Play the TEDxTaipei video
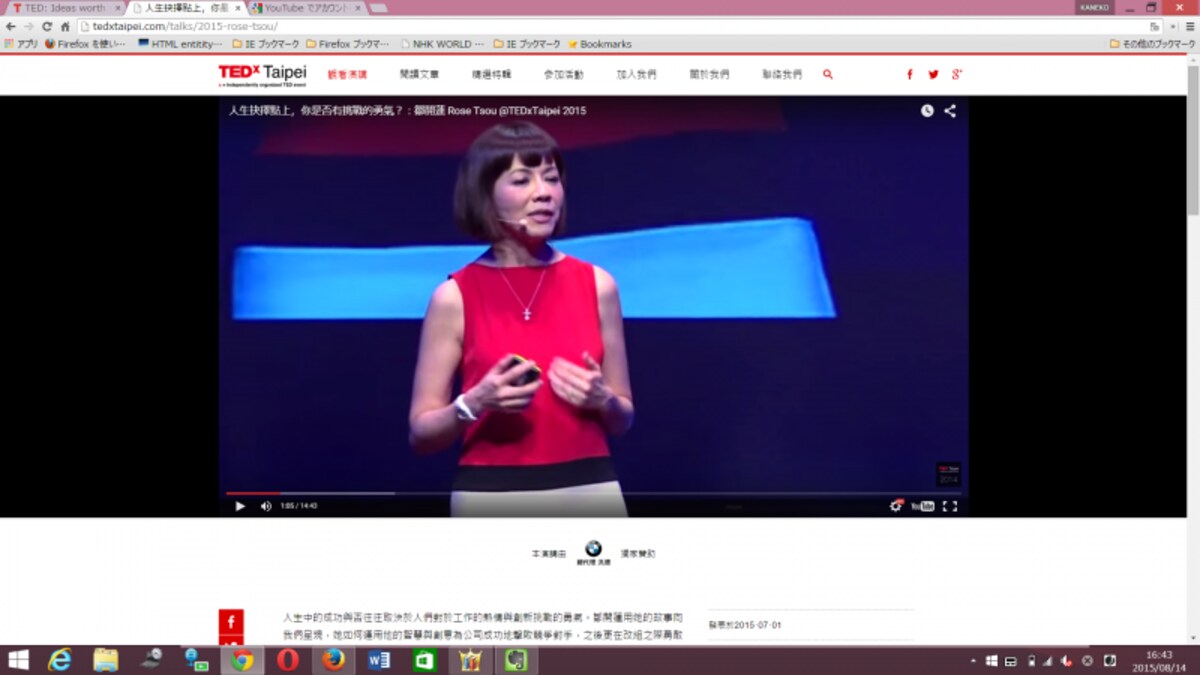Image resolution: width=1200 pixels, height=675 pixels. click(240, 506)
